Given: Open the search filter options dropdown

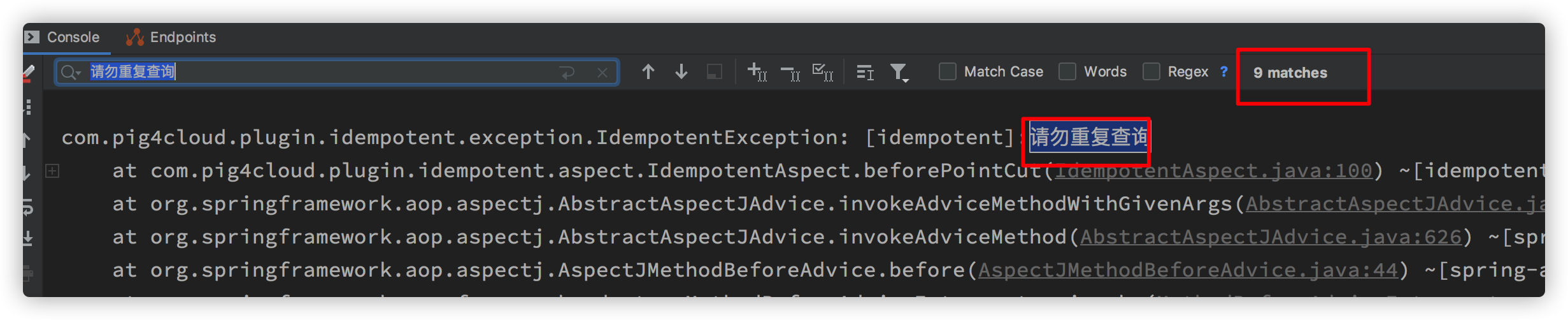Looking at the screenshot, I should [899, 73].
